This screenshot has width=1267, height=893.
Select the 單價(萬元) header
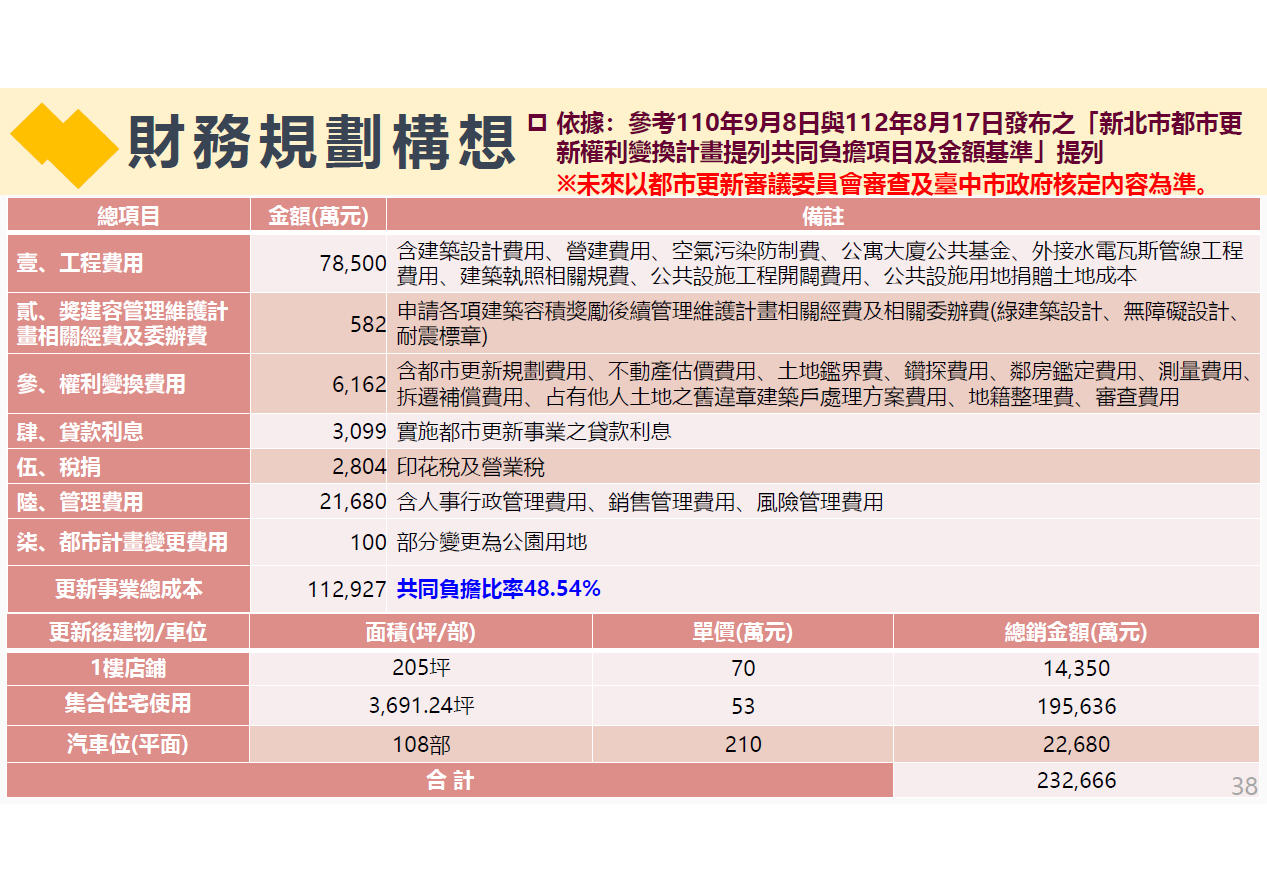(742, 632)
